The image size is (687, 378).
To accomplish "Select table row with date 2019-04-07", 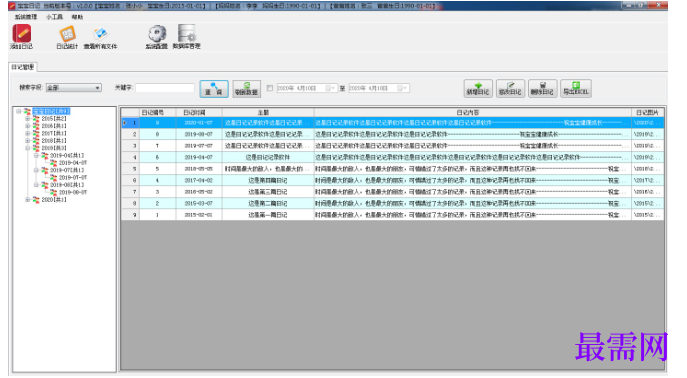I will coord(393,157).
